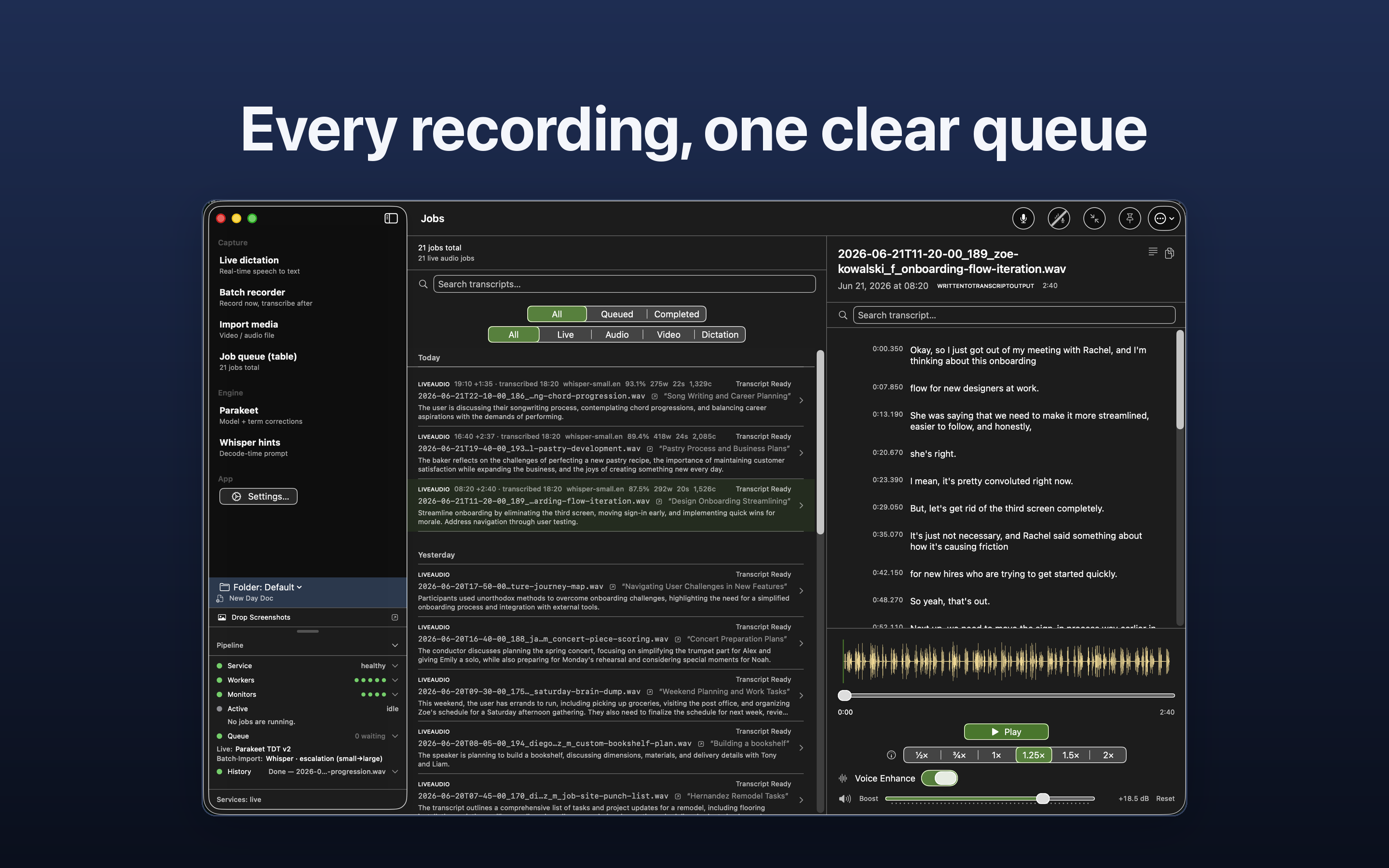Click the Voice Enhance waveform icon
The height and width of the screenshot is (868, 1389).
click(x=843, y=778)
